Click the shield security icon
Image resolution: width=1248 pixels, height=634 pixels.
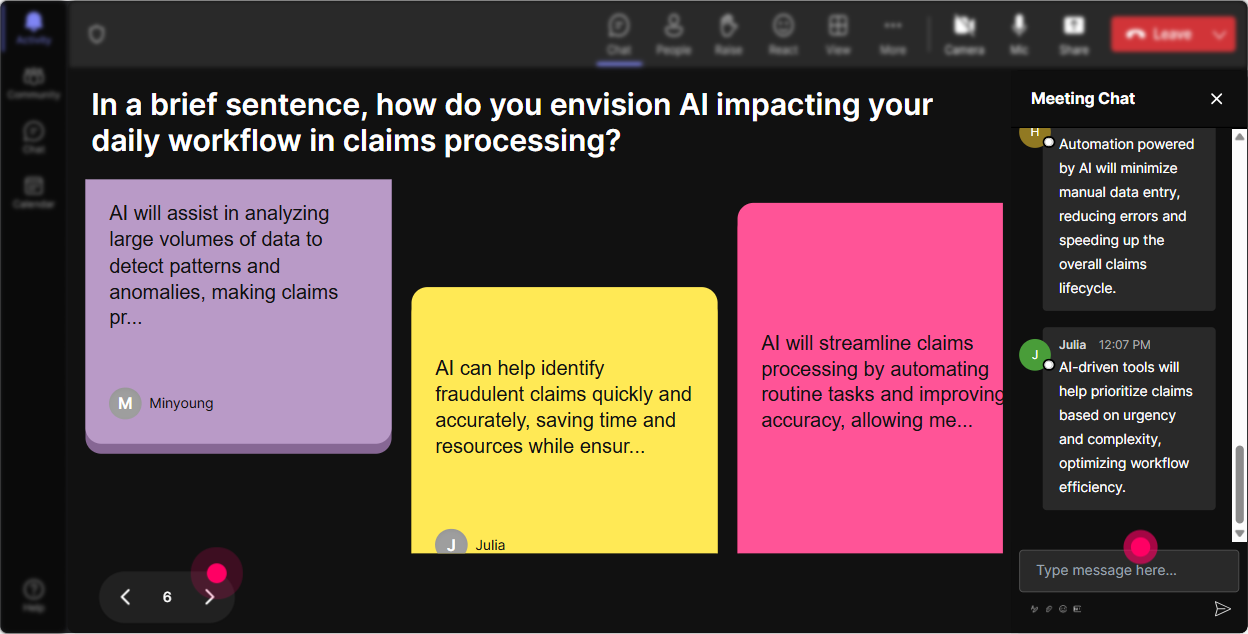96,35
